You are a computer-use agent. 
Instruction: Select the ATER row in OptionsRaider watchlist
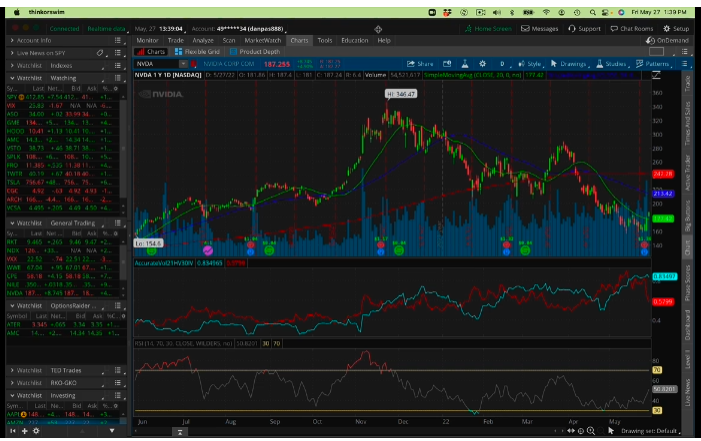pyautogui.click(x=66, y=324)
